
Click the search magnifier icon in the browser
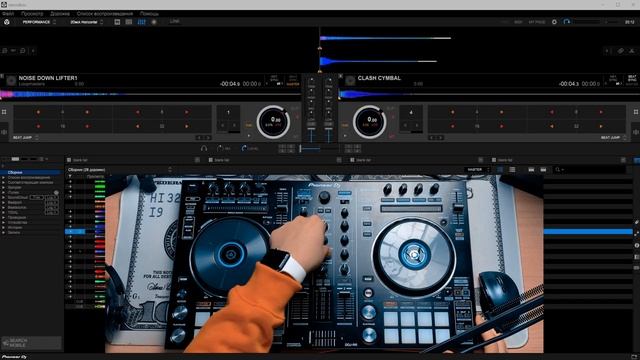(x=558, y=169)
